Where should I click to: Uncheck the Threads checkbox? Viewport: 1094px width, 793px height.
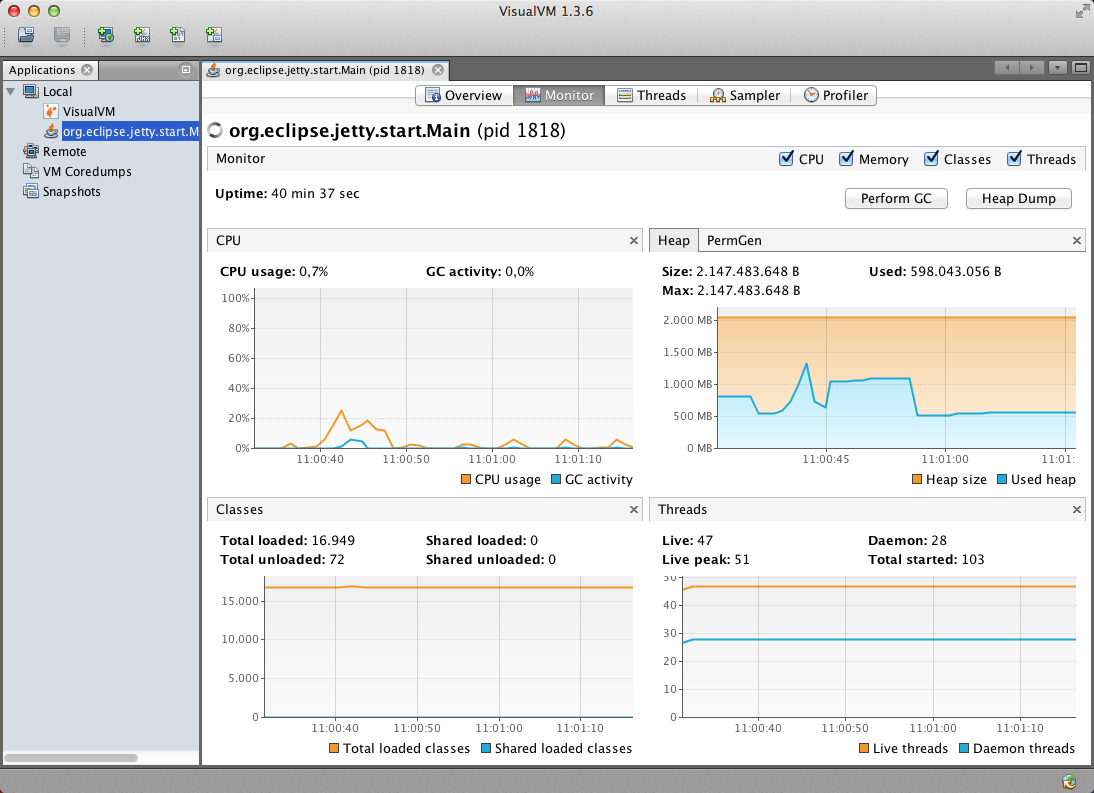click(1014, 158)
